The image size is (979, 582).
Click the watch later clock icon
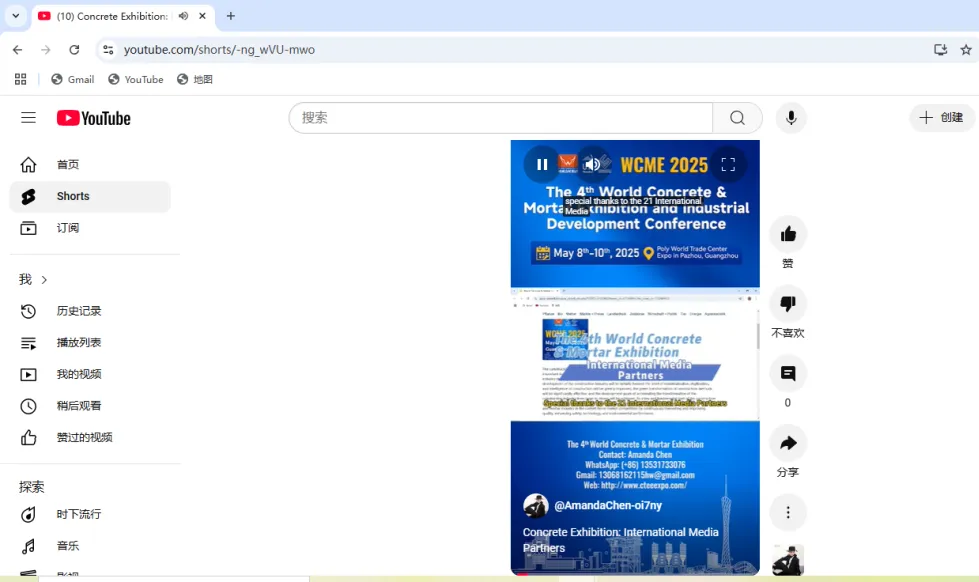(x=28, y=406)
